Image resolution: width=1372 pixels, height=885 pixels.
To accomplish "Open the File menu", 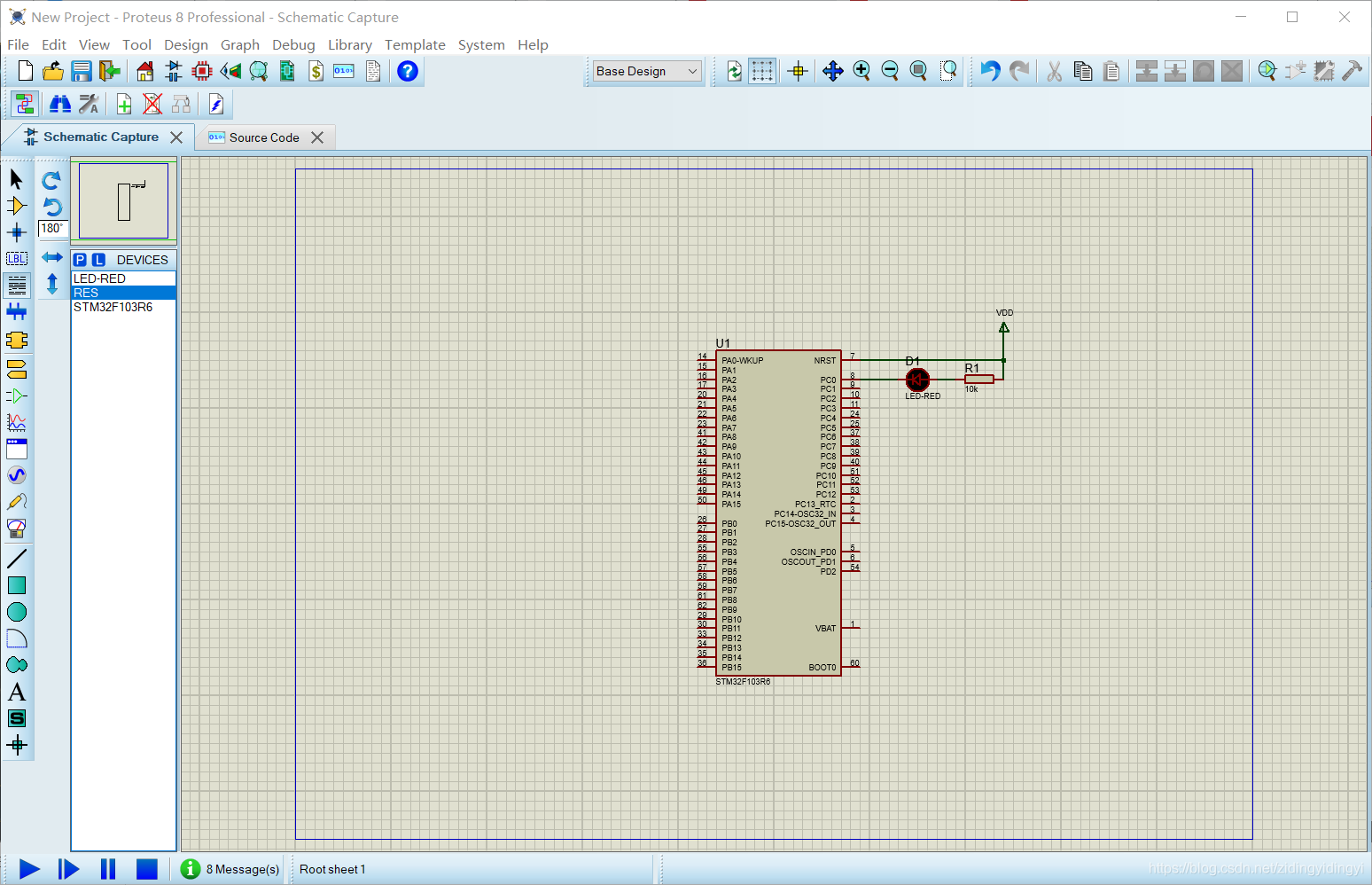I will [x=18, y=44].
